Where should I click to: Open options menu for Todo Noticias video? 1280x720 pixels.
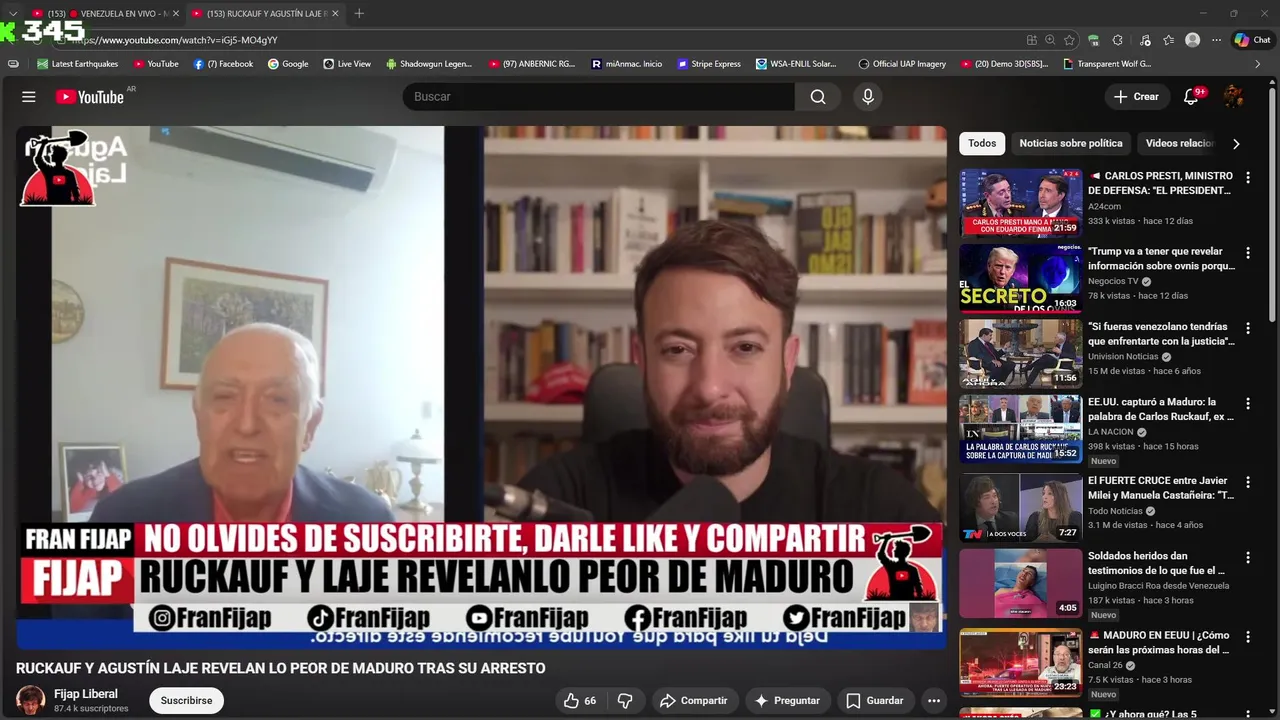tap(1247, 482)
